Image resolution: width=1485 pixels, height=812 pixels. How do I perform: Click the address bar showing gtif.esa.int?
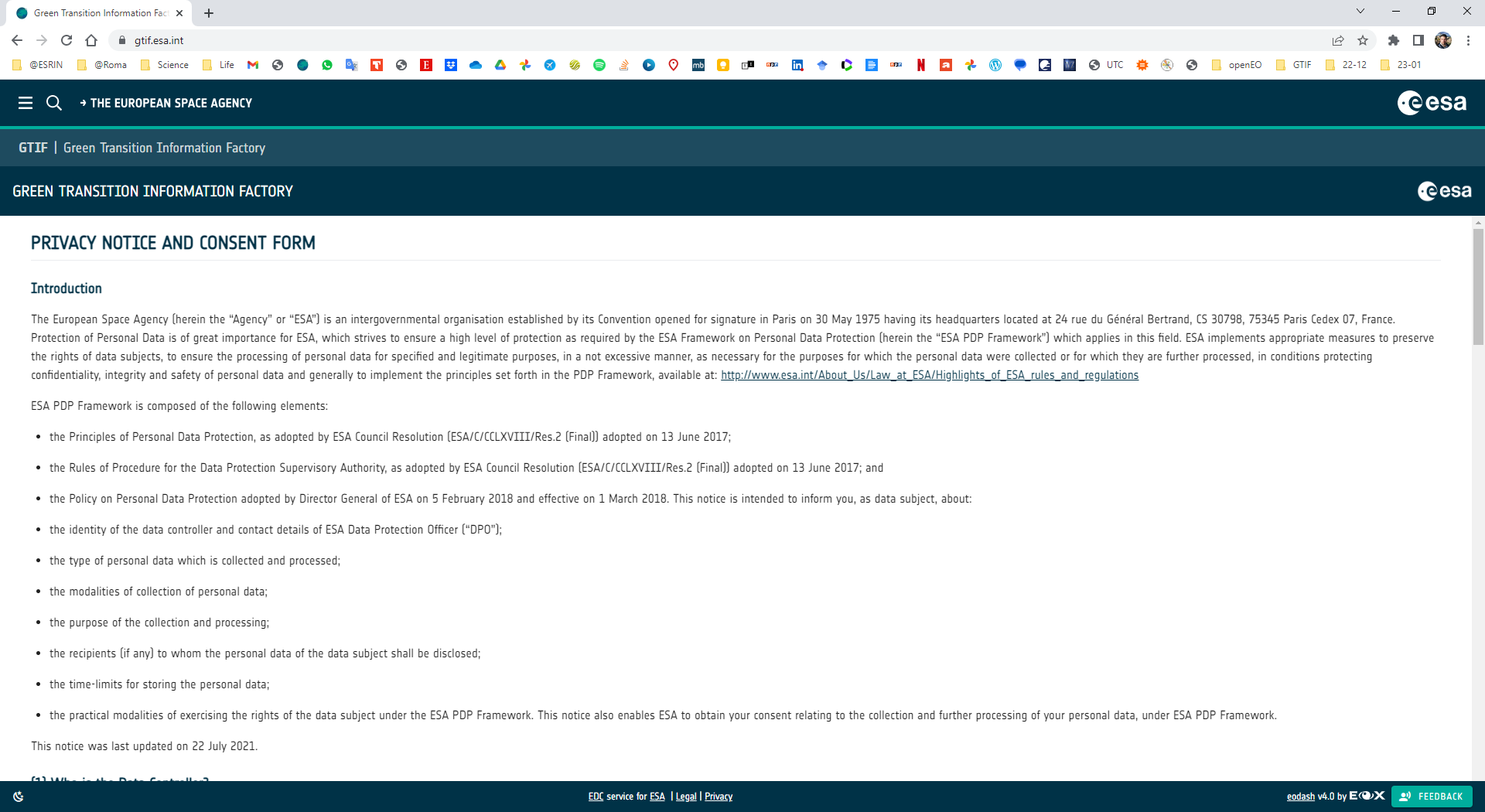(x=159, y=40)
